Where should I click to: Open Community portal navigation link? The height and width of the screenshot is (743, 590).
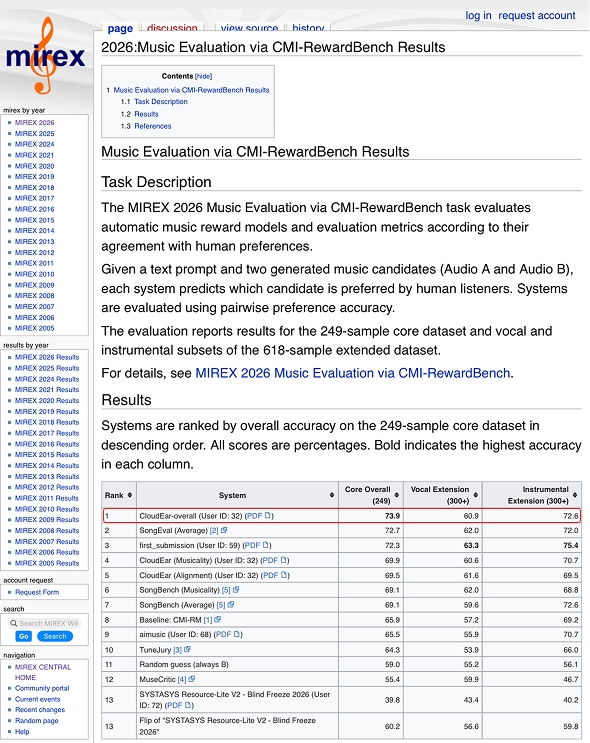point(42,689)
